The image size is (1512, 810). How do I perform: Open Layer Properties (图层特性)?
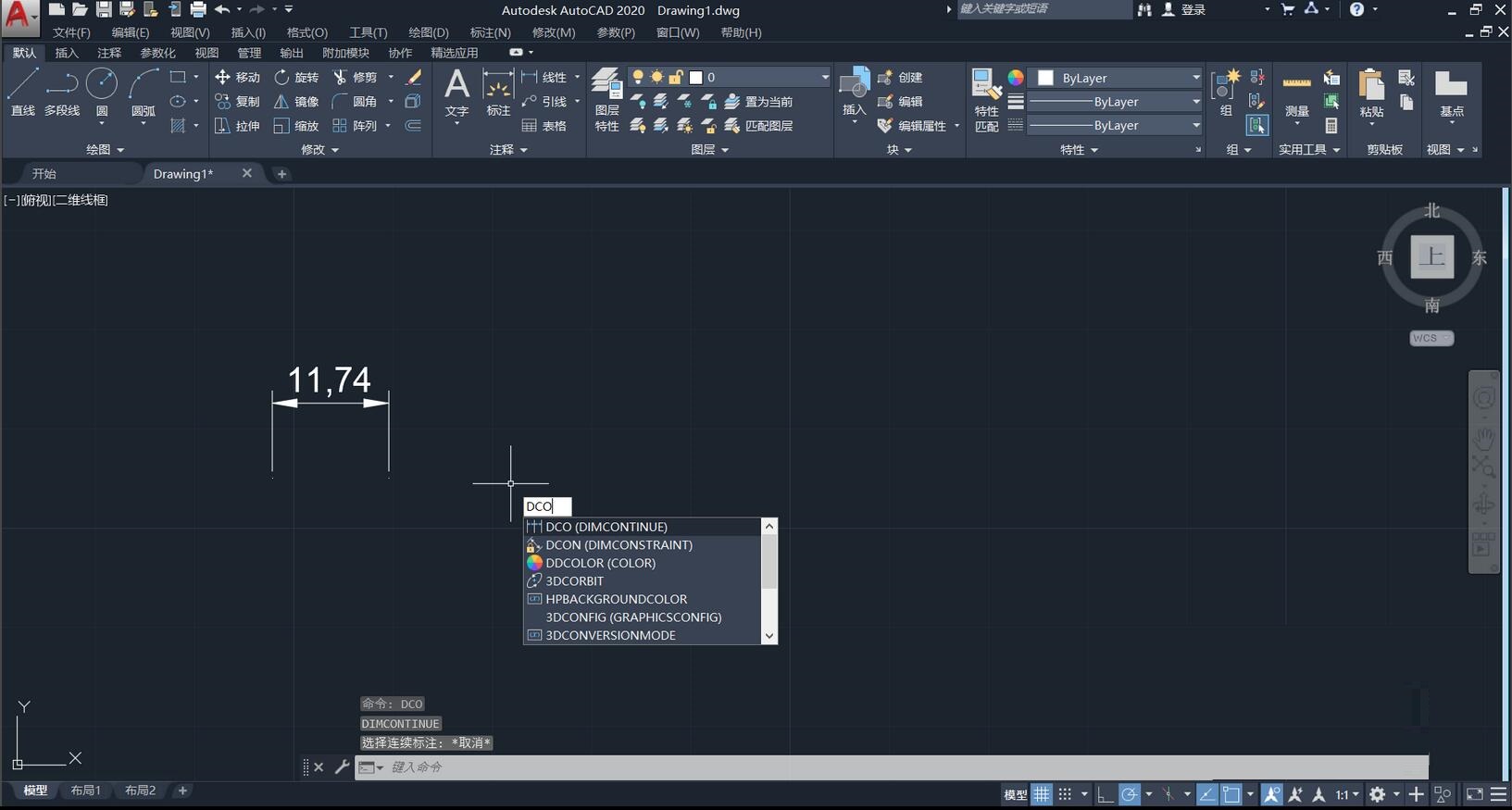pos(606,100)
